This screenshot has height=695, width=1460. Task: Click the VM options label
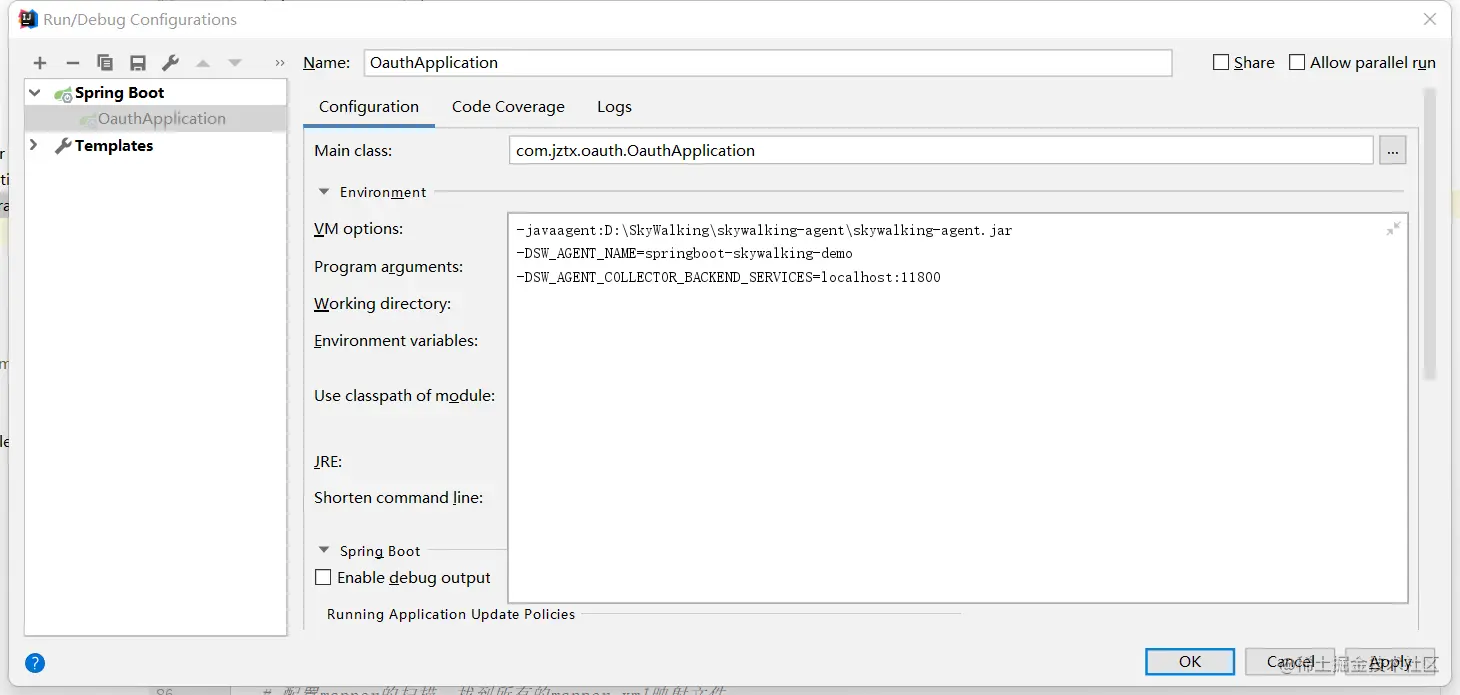358,229
